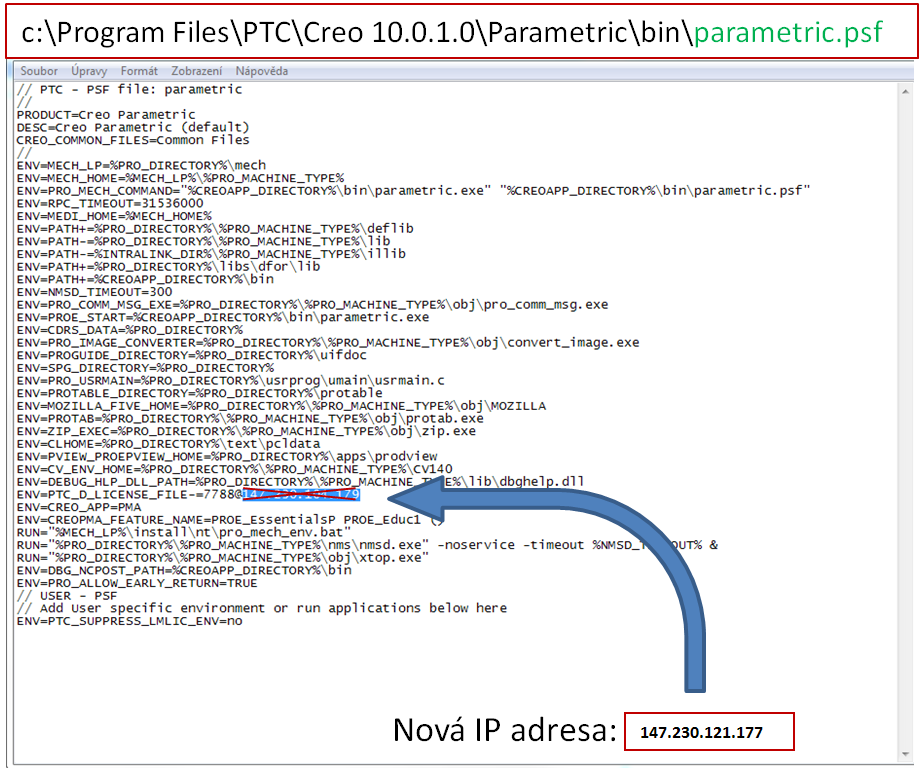Click the PATH line ending in deflib
This screenshot has width=921, height=768.
(x=215, y=228)
